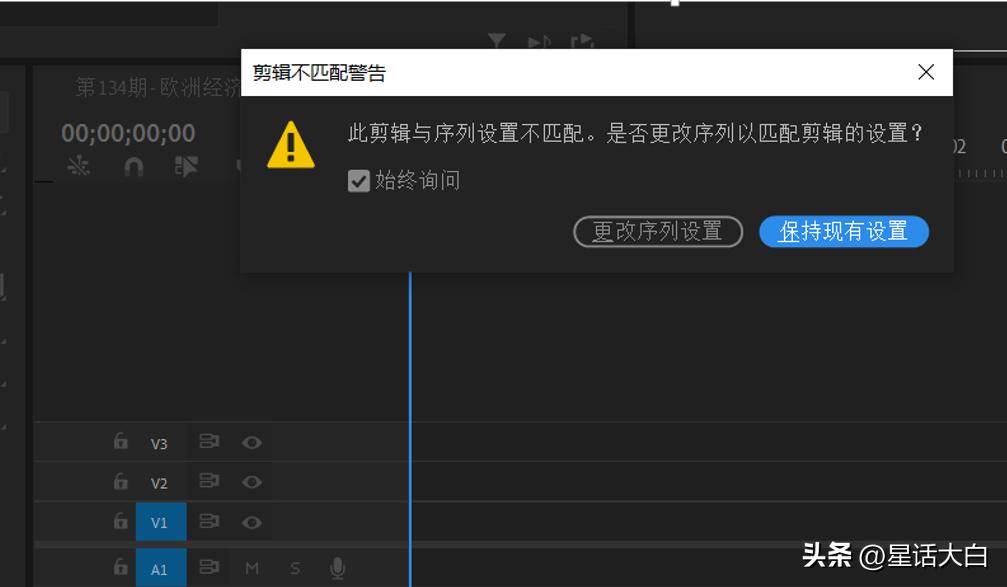Uncheck the 始终询问 checkbox
The width and height of the screenshot is (1007, 587).
359,180
